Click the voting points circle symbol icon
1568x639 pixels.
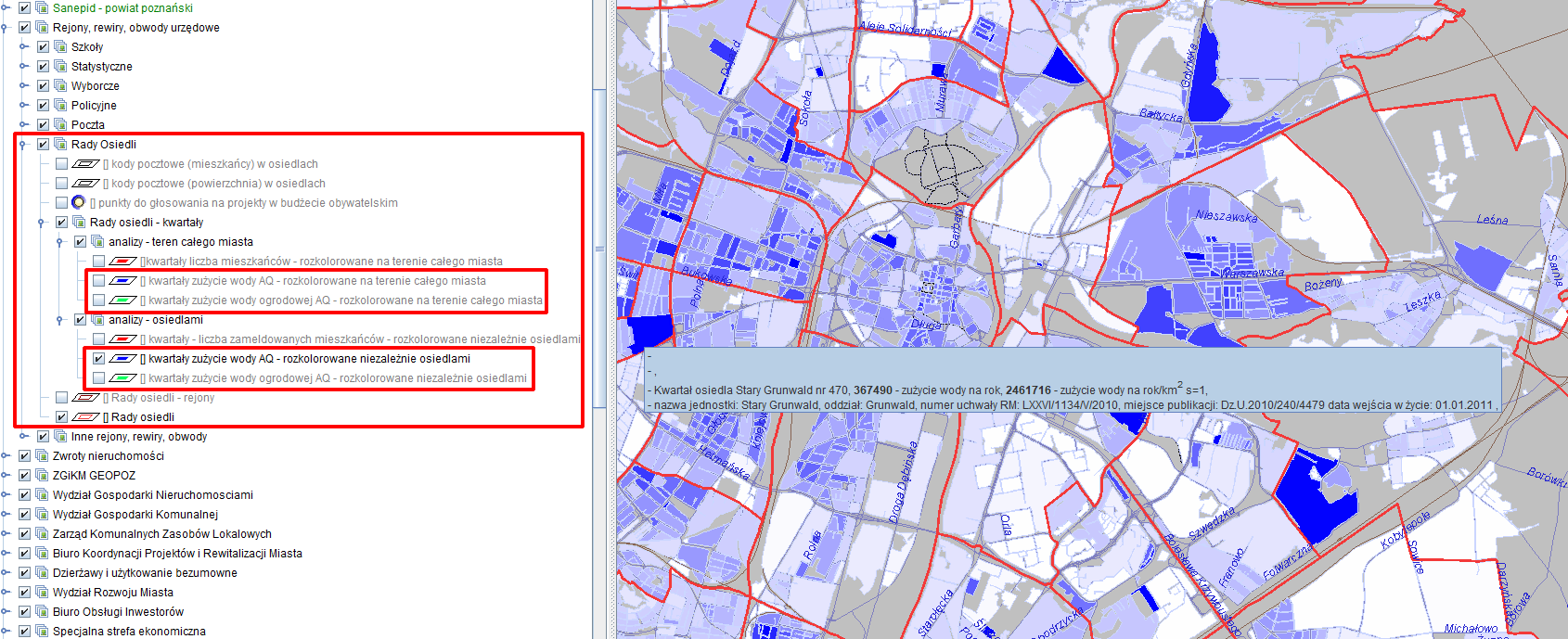click(79, 203)
